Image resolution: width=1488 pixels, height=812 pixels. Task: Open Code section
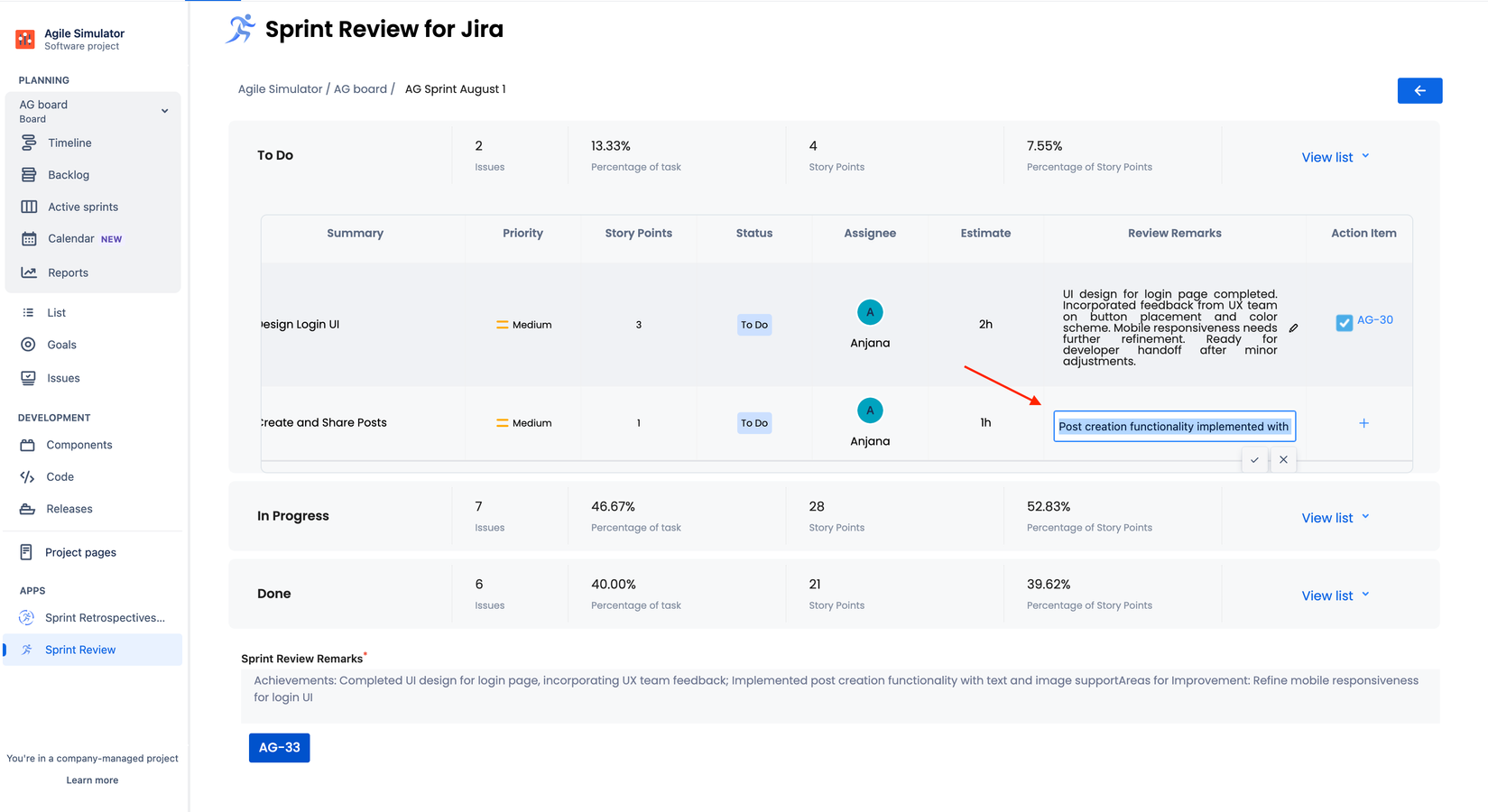[x=60, y=476]
